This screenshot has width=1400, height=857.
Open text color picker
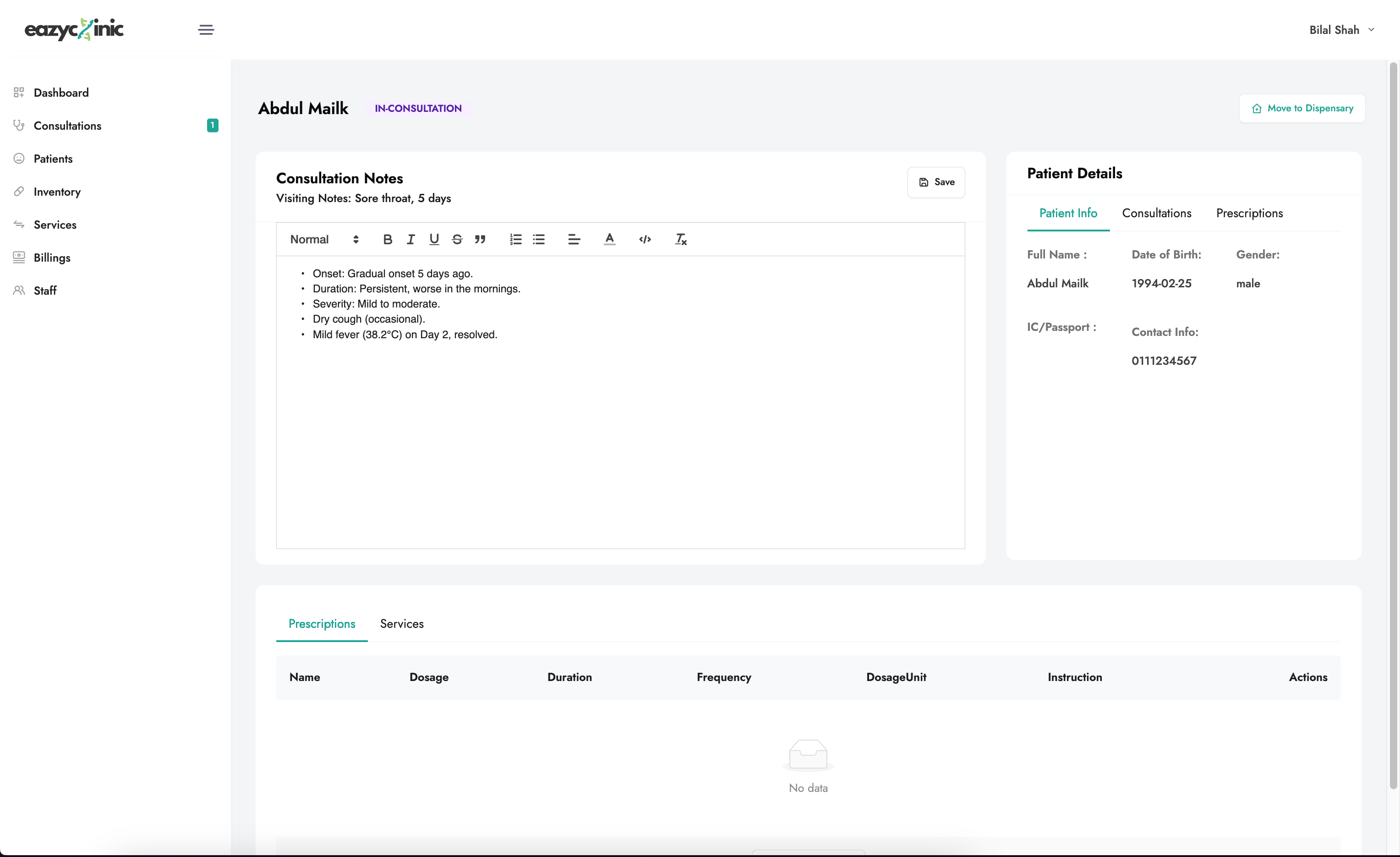click(x=609, y=239)
